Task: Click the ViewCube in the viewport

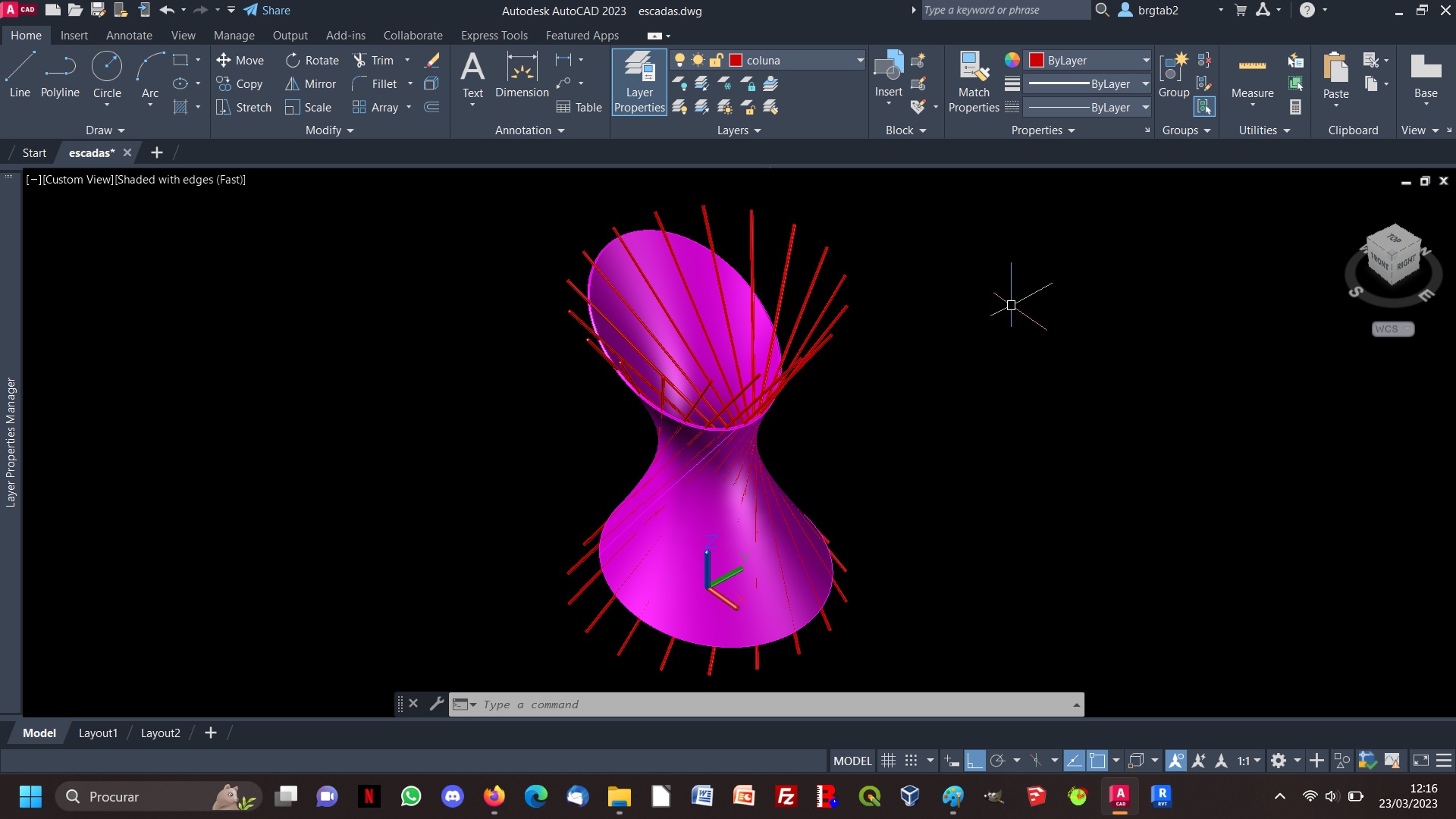Action: point(1394,256)
